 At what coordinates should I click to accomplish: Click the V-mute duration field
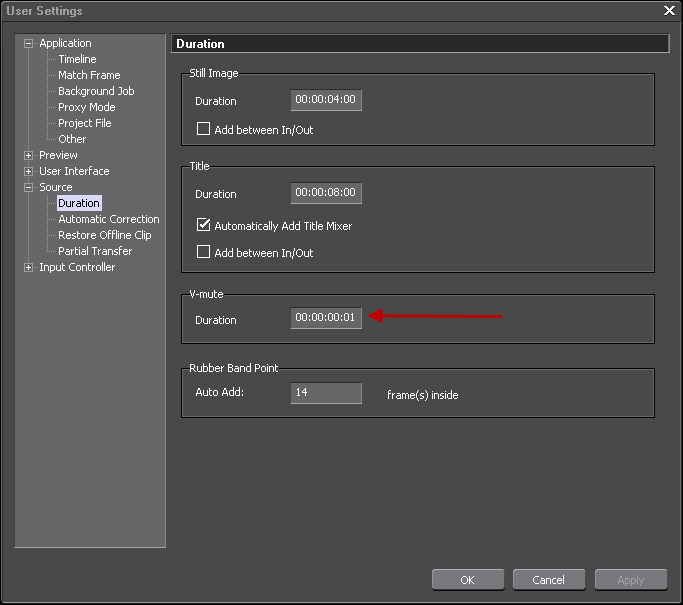tap(326, 318)
